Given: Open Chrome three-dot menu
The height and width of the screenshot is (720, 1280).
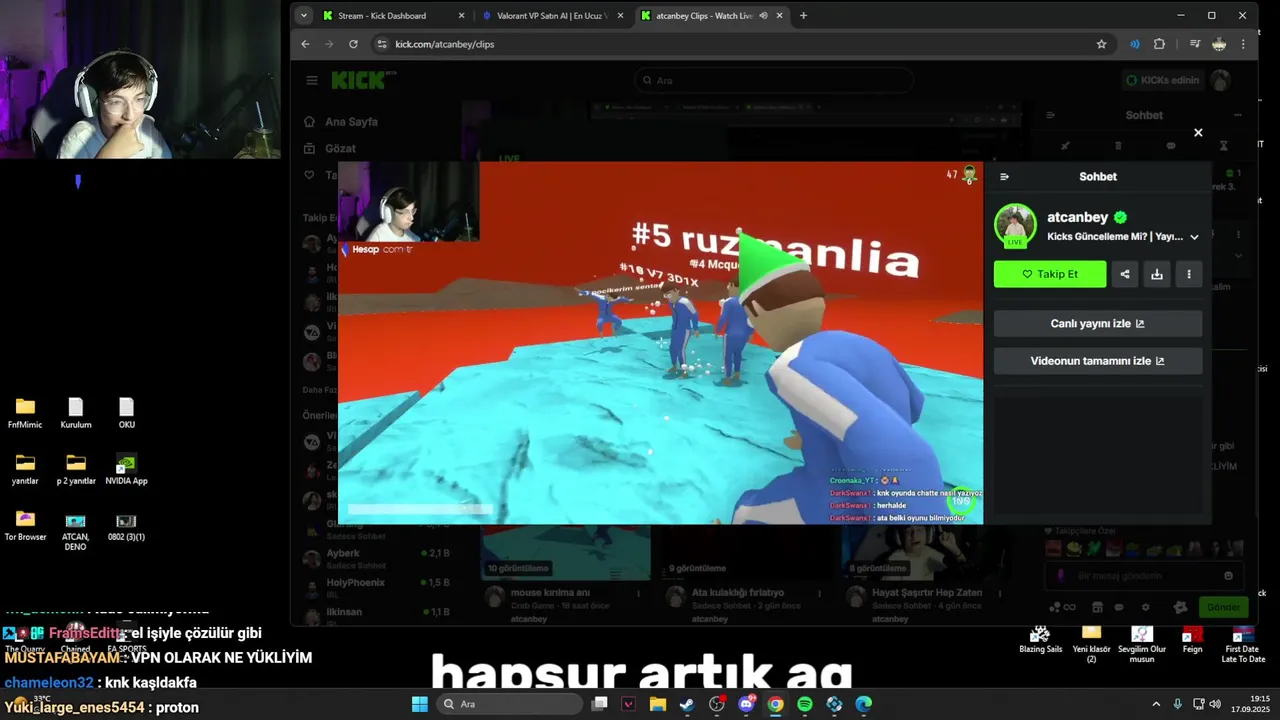Looking at the screenshot, I should (1243, 44).
